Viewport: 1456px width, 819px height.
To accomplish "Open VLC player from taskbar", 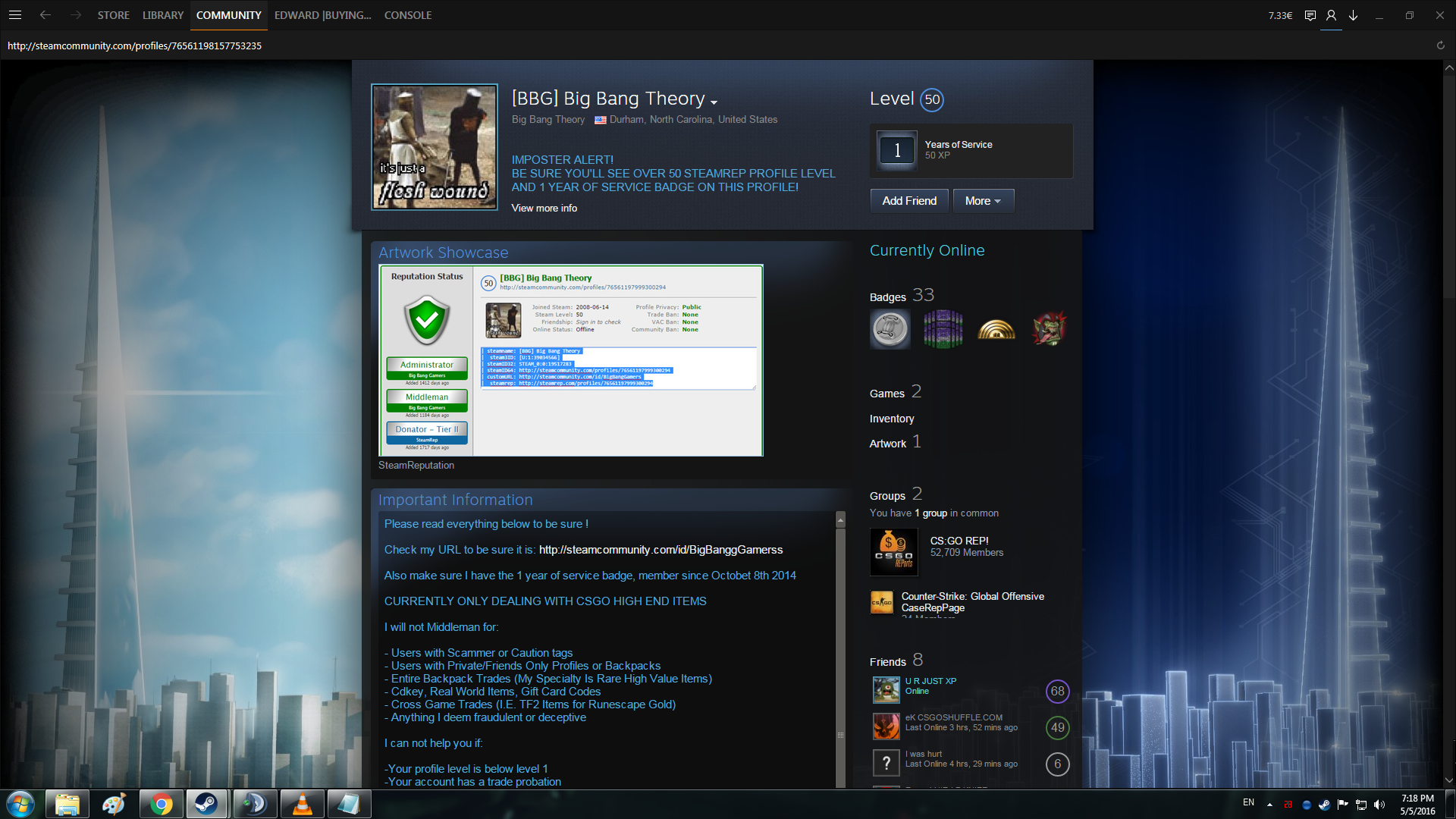I will coord(302,804).
